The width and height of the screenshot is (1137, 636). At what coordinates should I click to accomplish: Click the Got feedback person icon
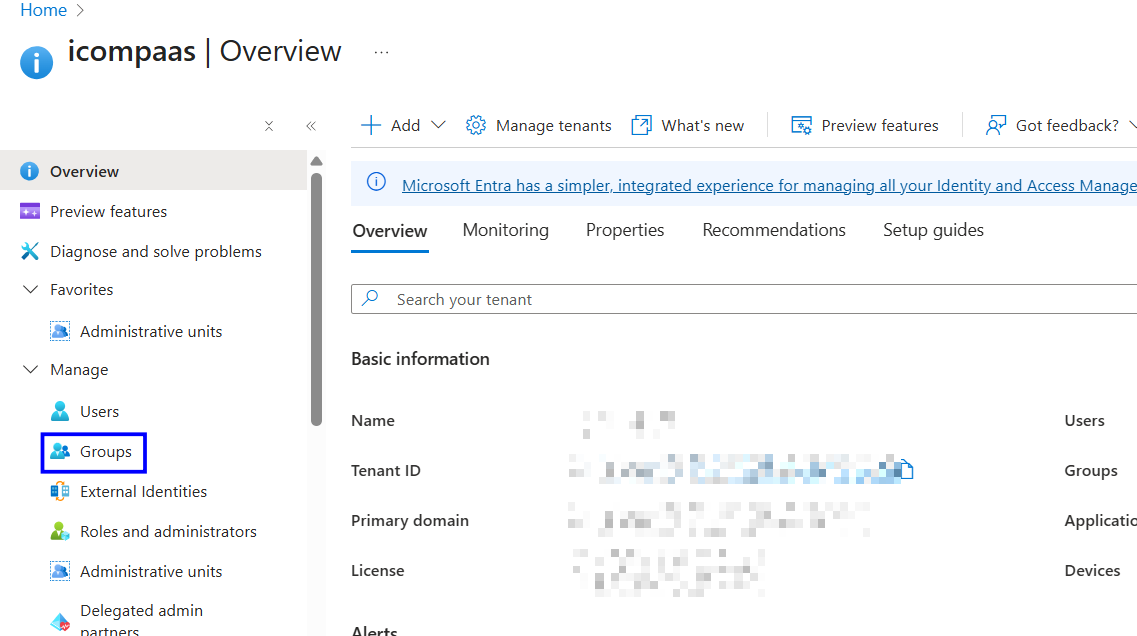point(996,125)
